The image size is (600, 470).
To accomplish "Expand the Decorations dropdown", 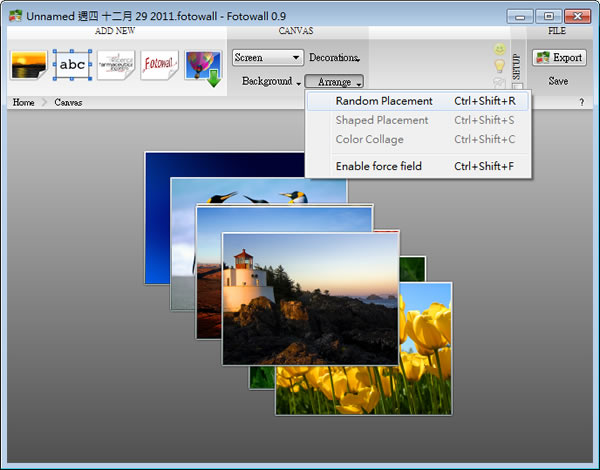I will pyautogui.click(x=334, y=57).
